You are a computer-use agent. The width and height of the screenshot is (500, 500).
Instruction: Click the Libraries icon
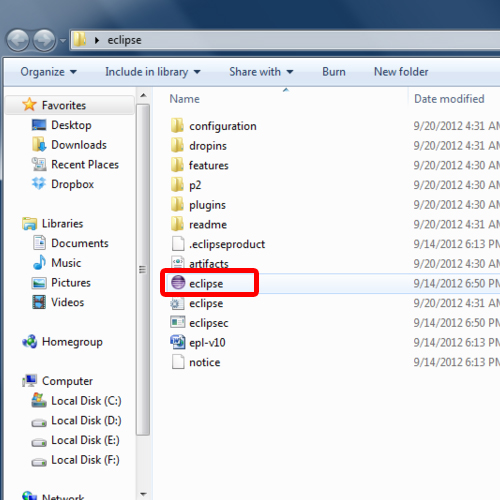click(x=29, y=223)
